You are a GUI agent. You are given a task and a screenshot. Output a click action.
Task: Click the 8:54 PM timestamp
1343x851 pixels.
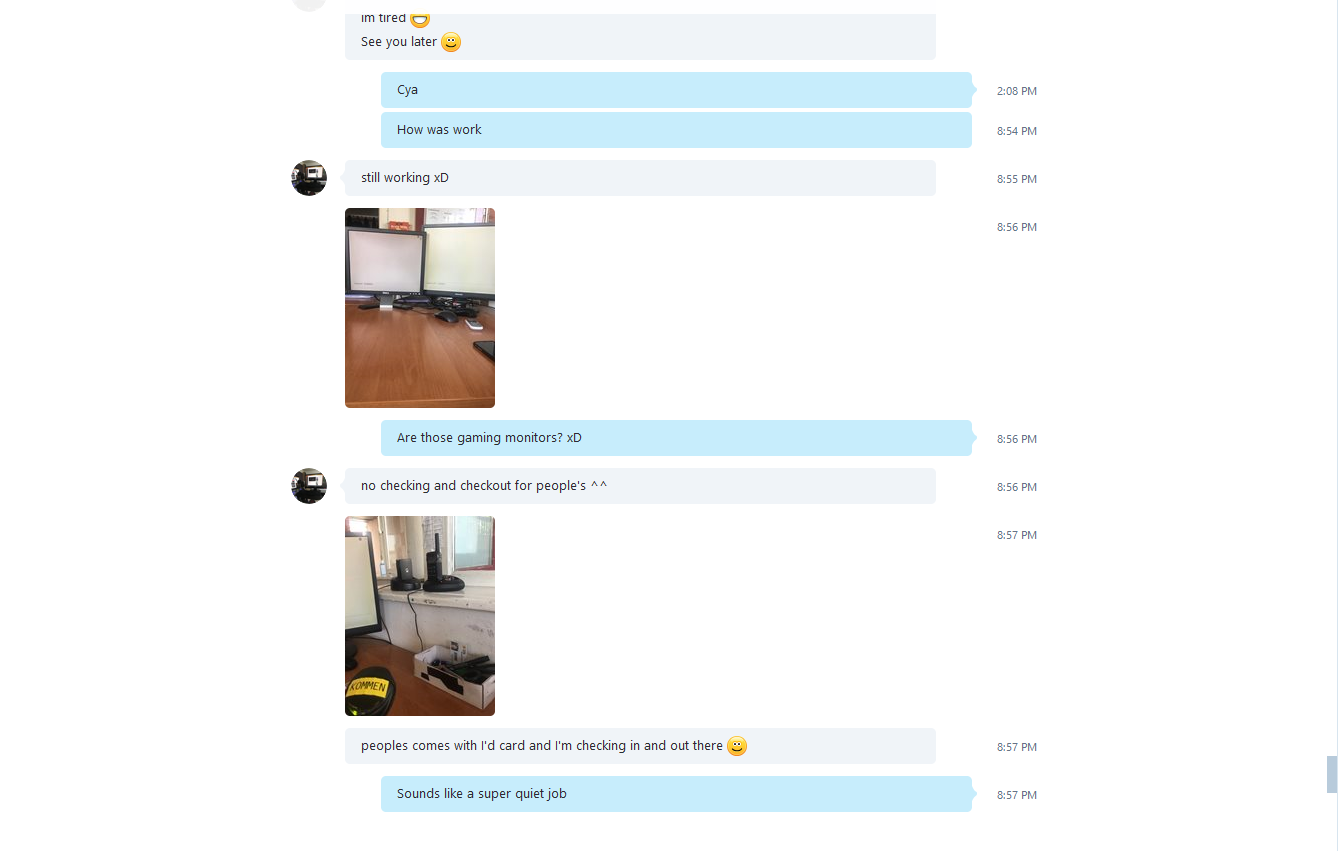(1017, 131)
